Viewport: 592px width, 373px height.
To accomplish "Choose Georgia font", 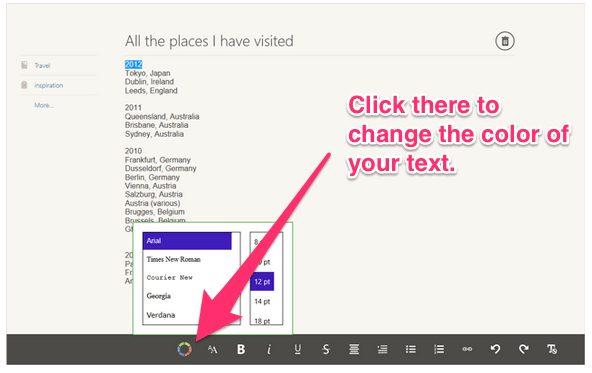I will pos(159,296).
